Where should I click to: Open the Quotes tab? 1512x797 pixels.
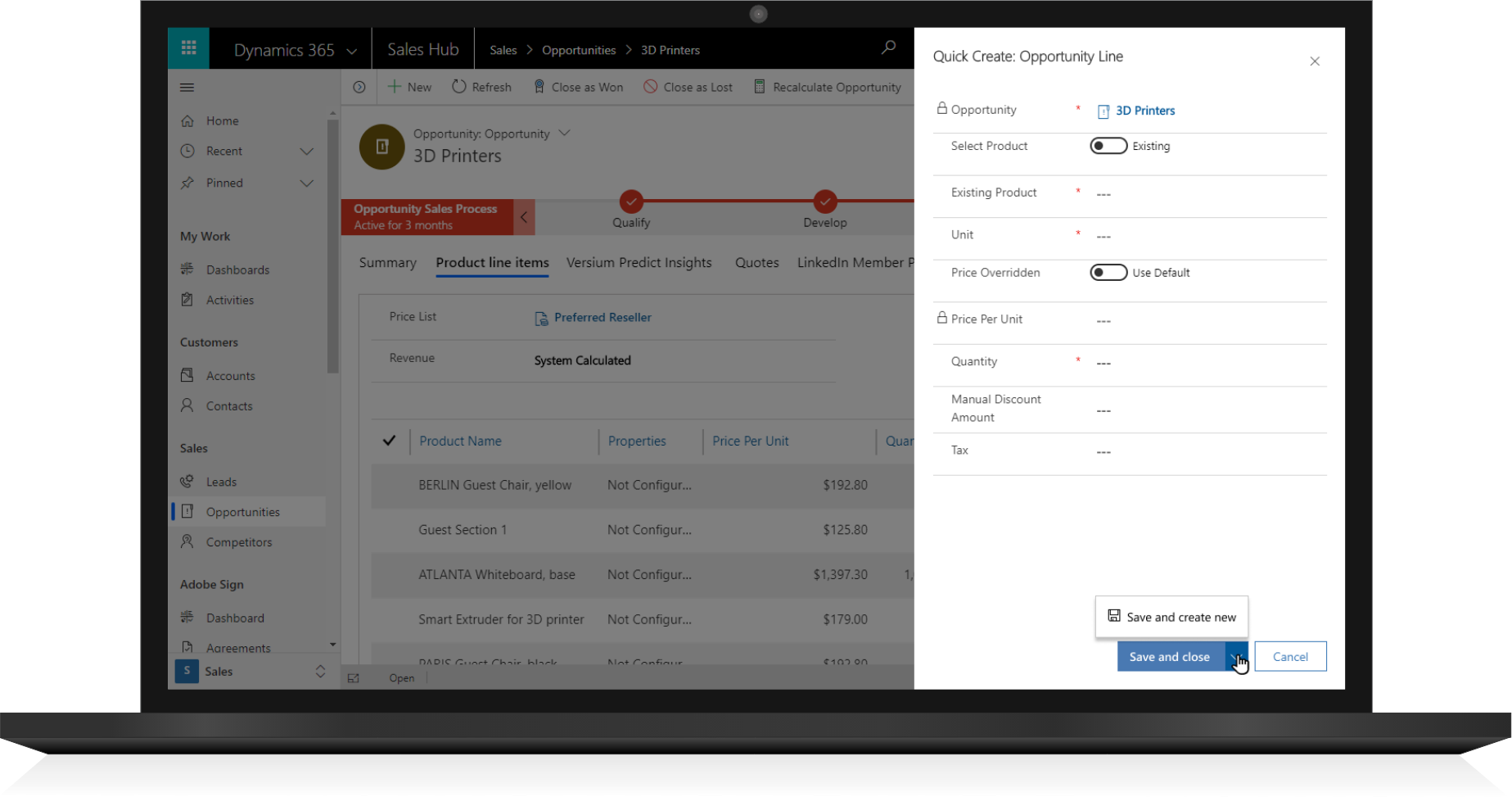[x=756, y=262]
